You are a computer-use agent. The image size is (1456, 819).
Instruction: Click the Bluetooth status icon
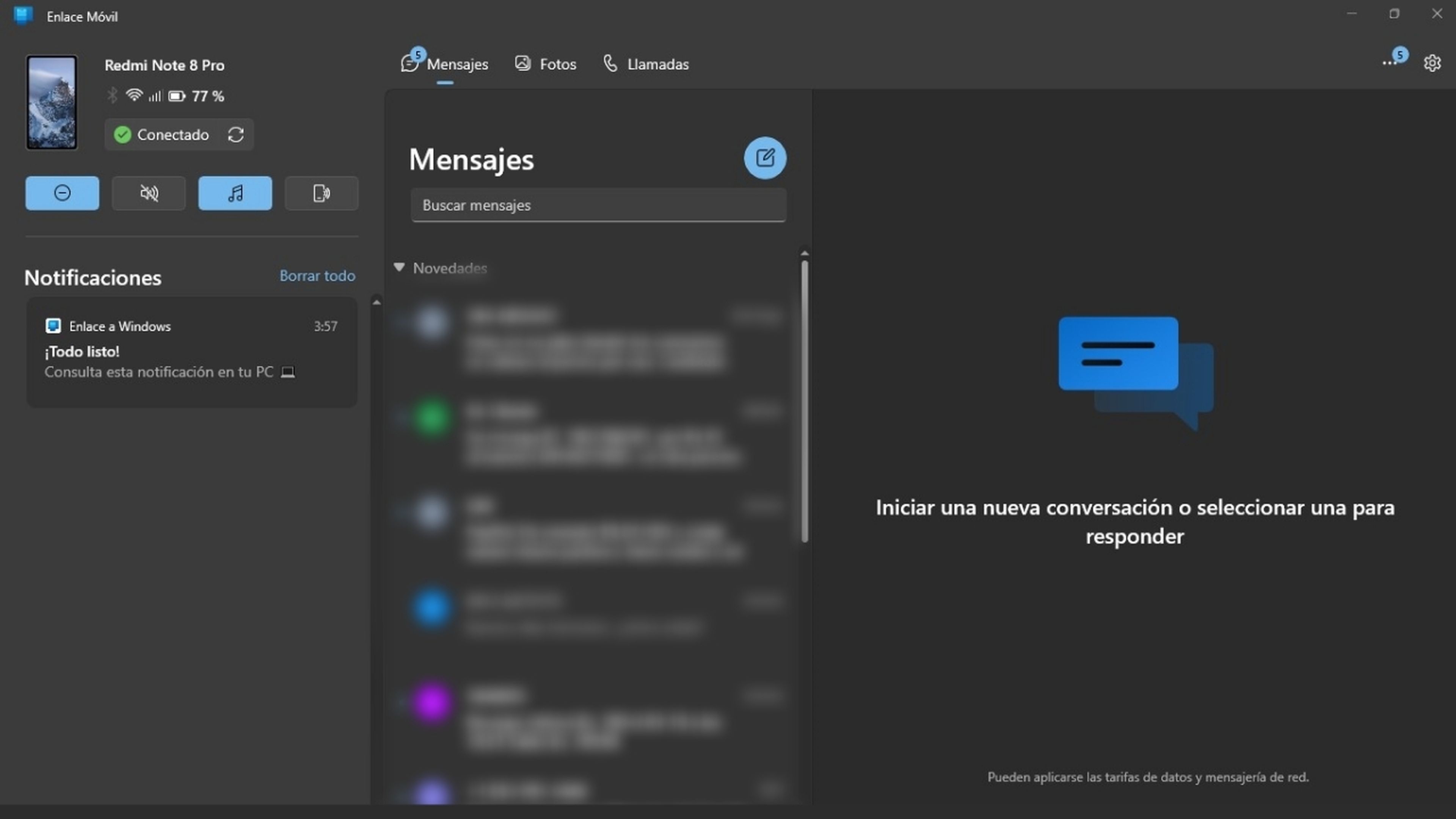point(113,96)
